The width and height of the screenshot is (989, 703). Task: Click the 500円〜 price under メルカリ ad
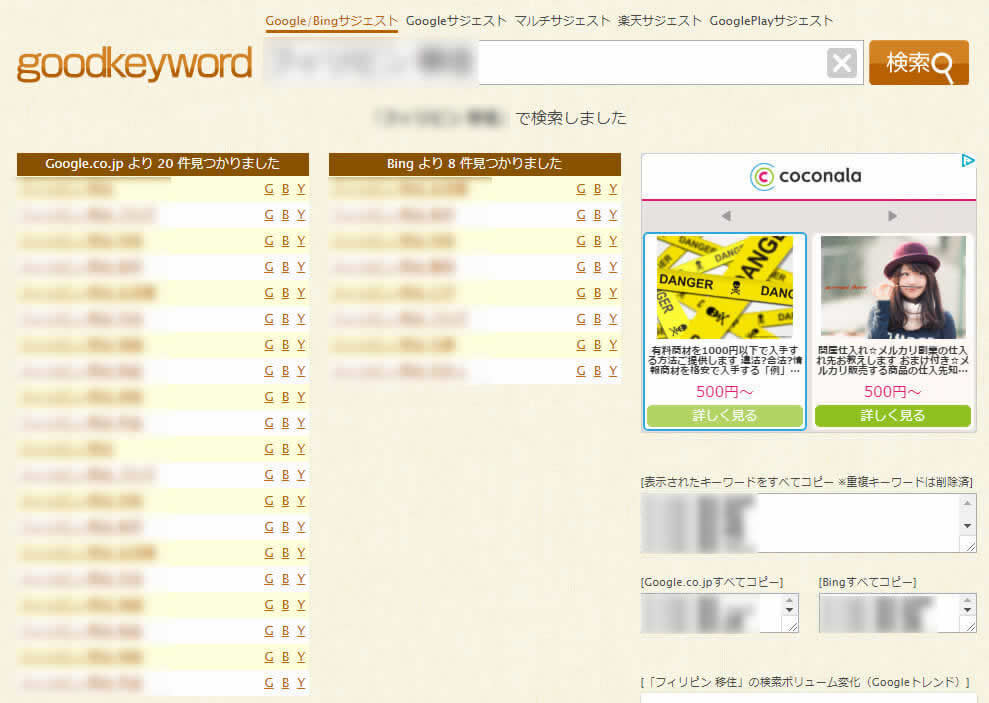[x=892, y=392]
